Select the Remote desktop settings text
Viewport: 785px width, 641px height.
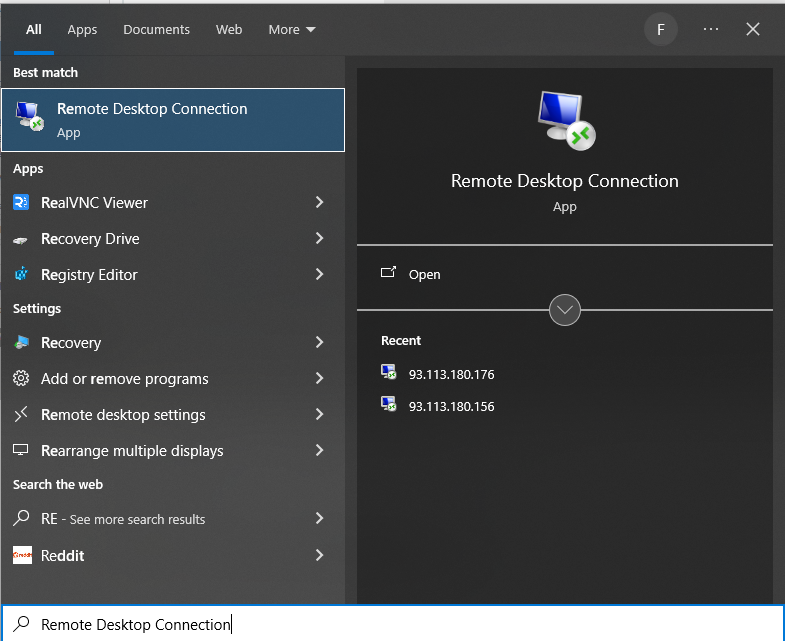(123, 415)
